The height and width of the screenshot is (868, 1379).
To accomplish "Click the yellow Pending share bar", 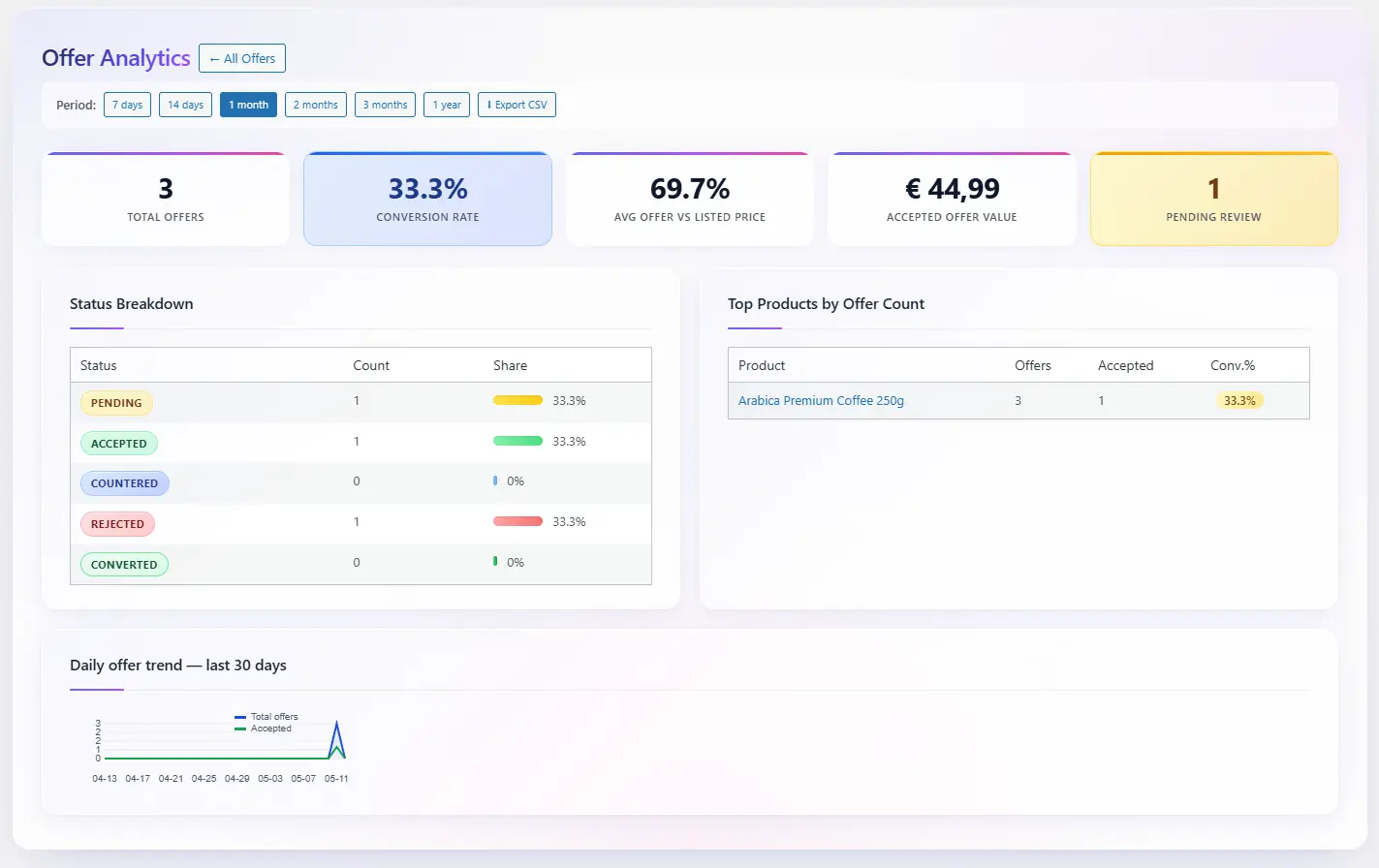I will tap(517, 400).
